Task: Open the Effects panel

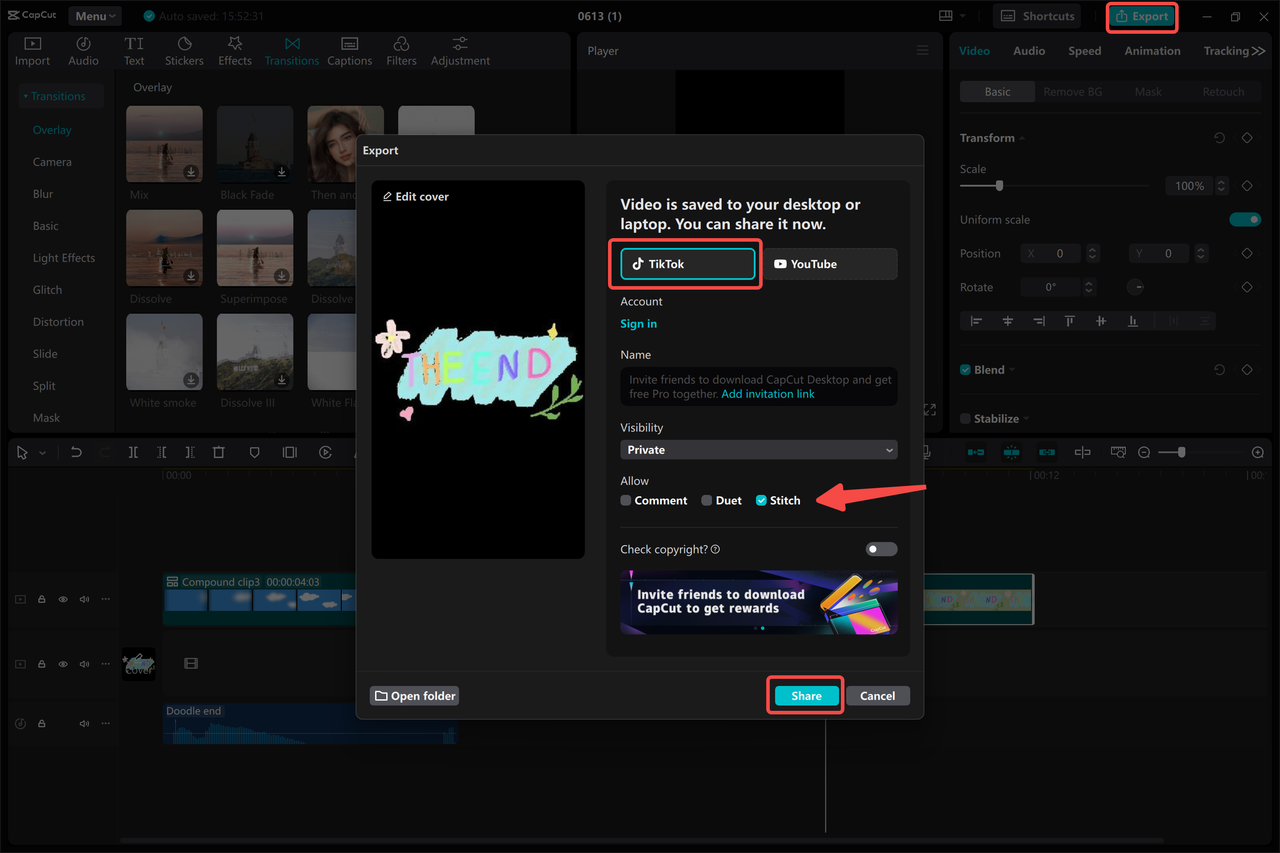Action: (x=234, y=50)
